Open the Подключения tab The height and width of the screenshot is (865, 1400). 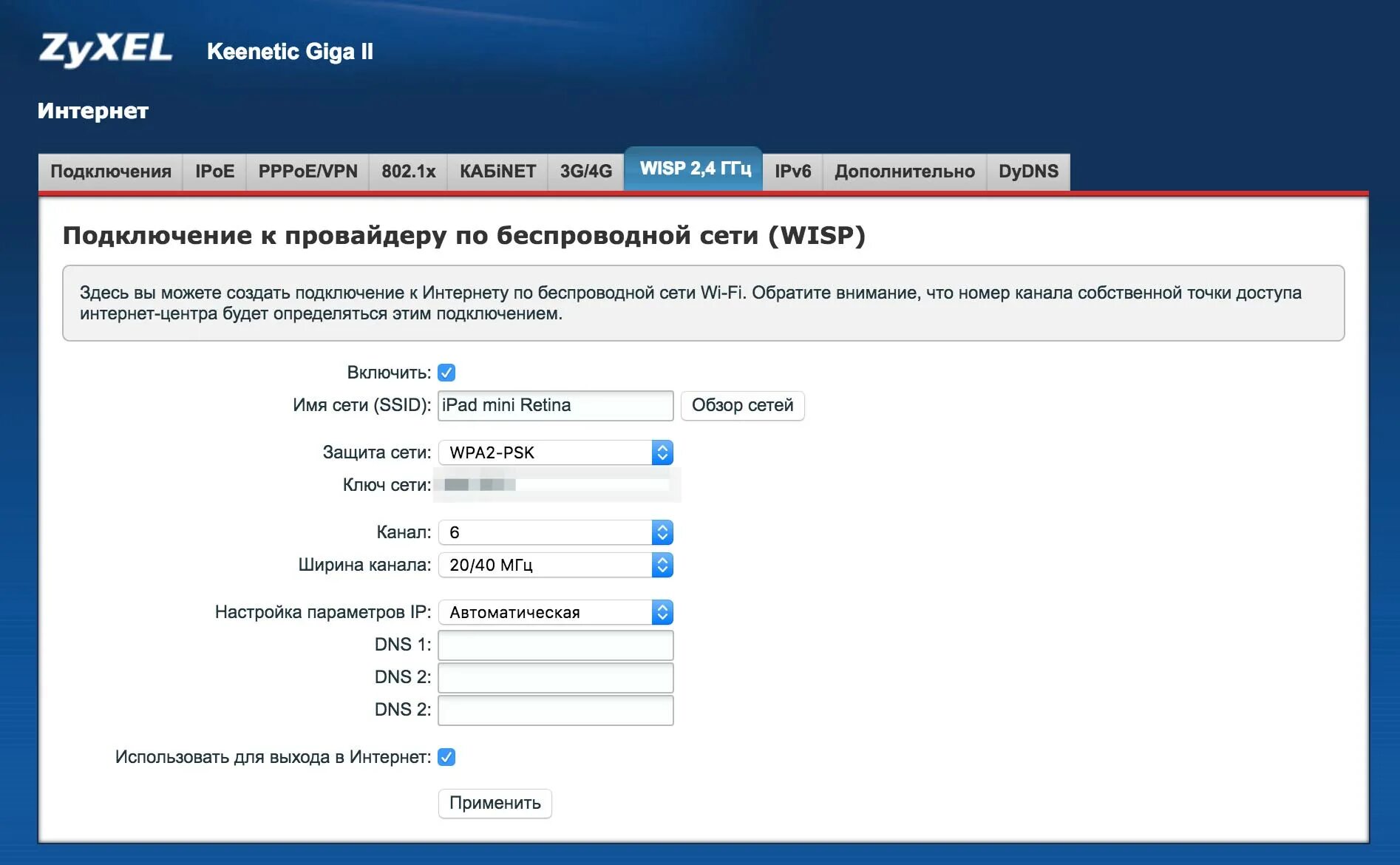click(111, 172)
